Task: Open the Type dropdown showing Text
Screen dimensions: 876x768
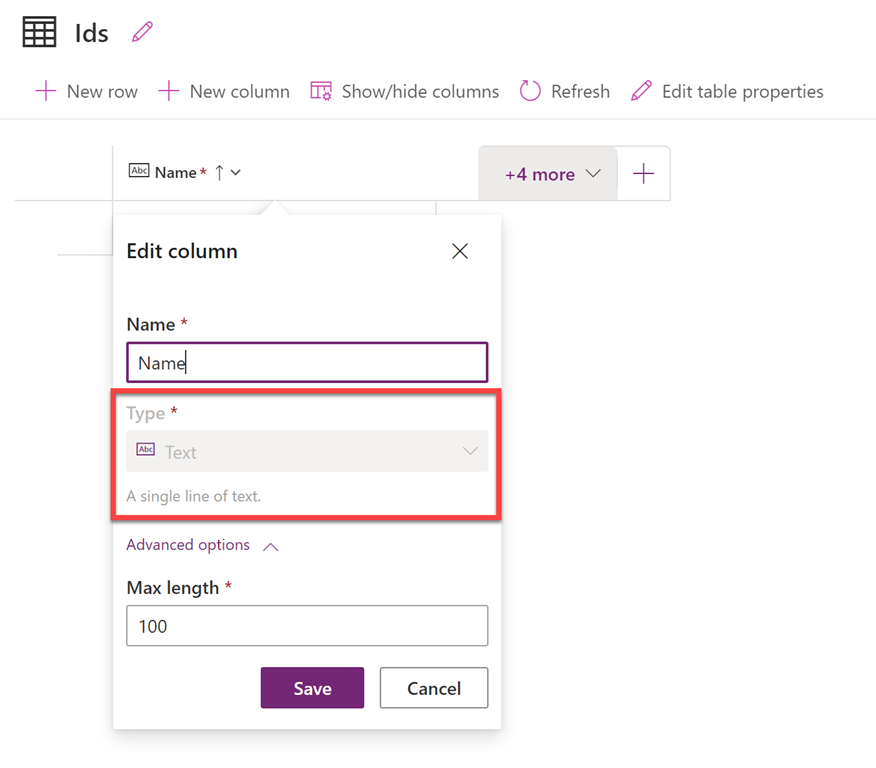Action: click(307, 451)
